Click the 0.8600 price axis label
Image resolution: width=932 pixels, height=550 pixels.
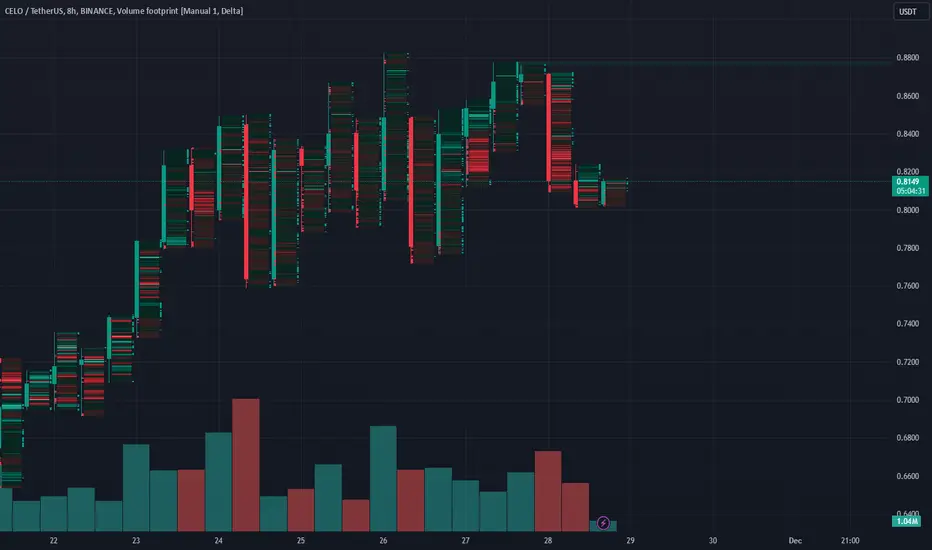908,96
